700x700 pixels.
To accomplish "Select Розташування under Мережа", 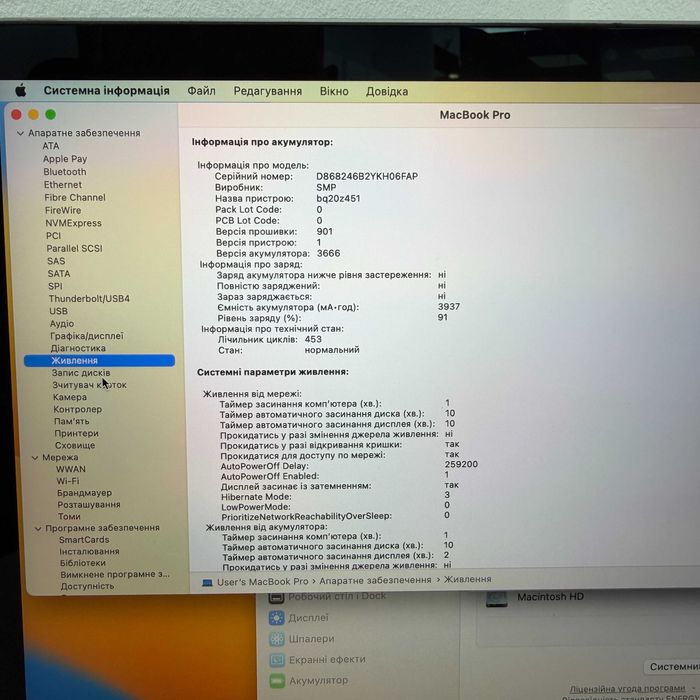I will pyautogui.click(x=89, y=504).
